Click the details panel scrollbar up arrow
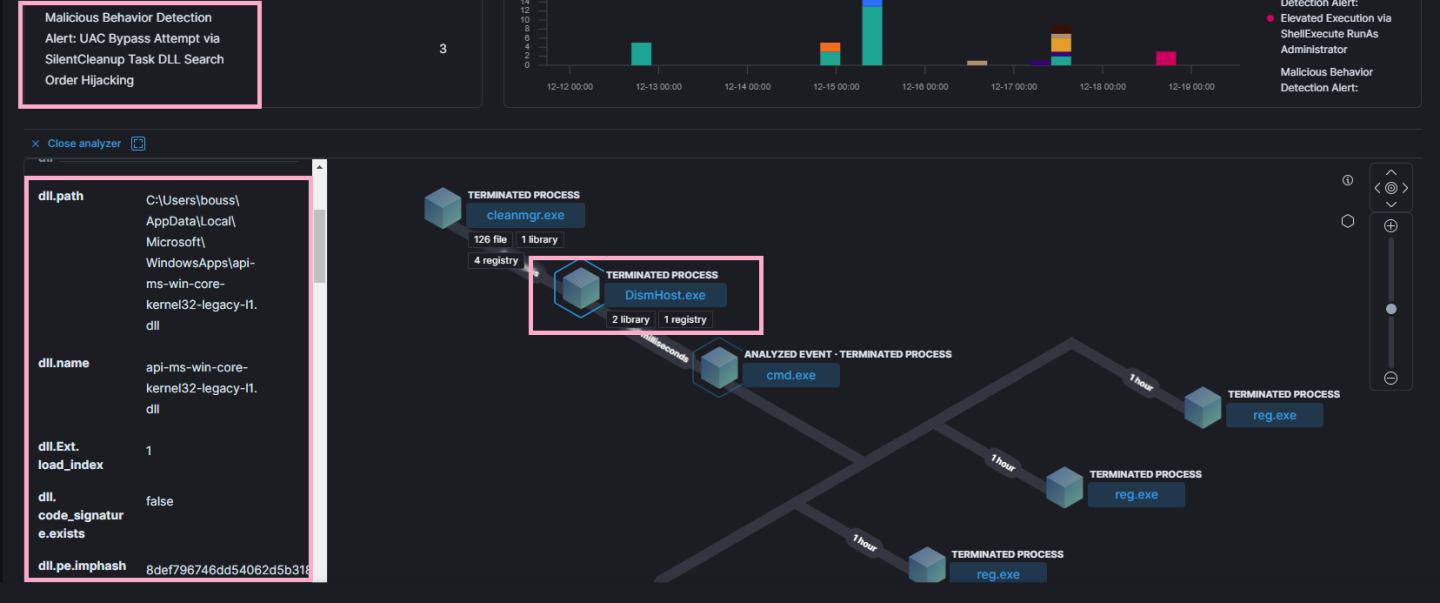 click(319, 168)
